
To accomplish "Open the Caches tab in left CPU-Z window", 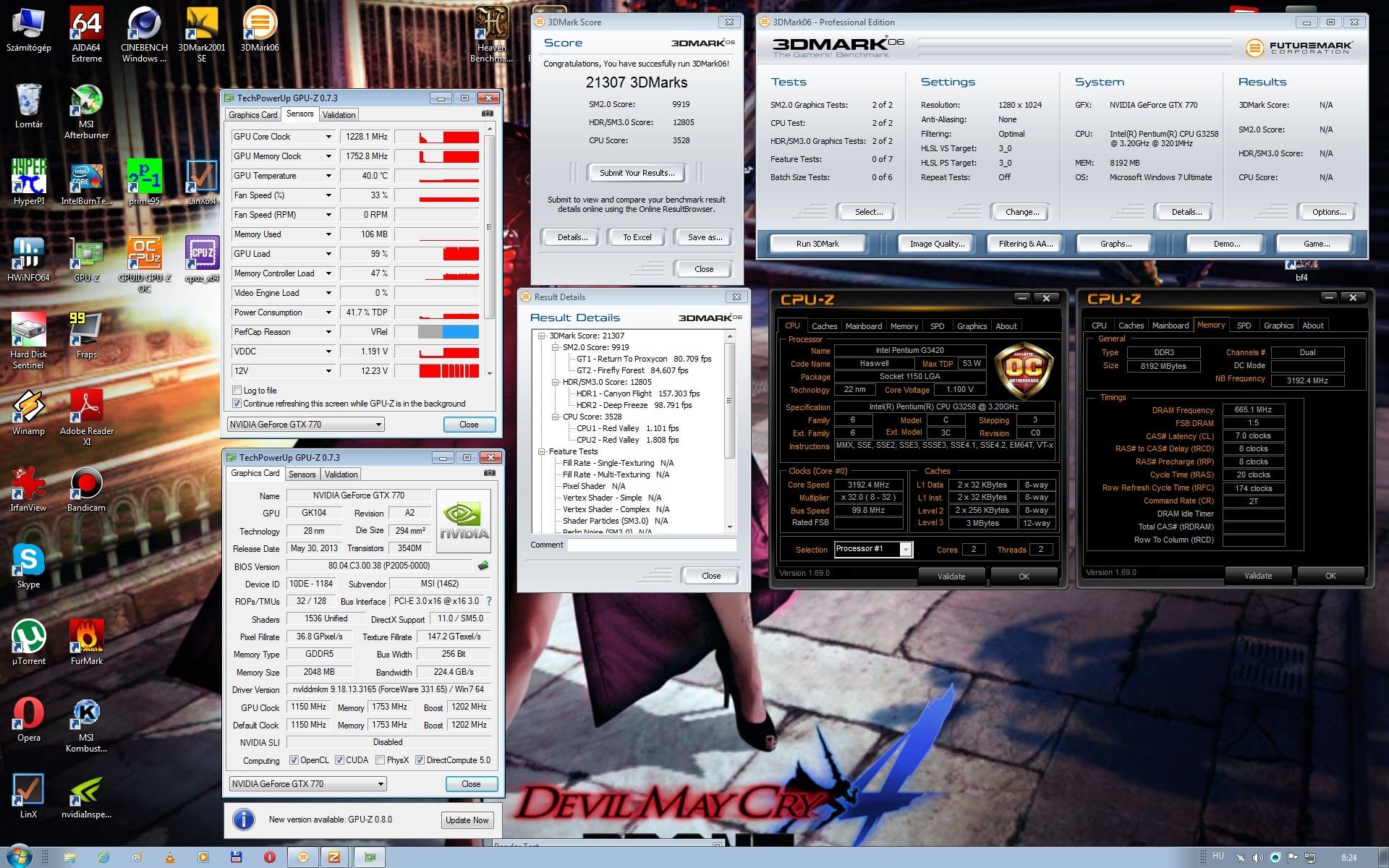I will click(824, 326).
